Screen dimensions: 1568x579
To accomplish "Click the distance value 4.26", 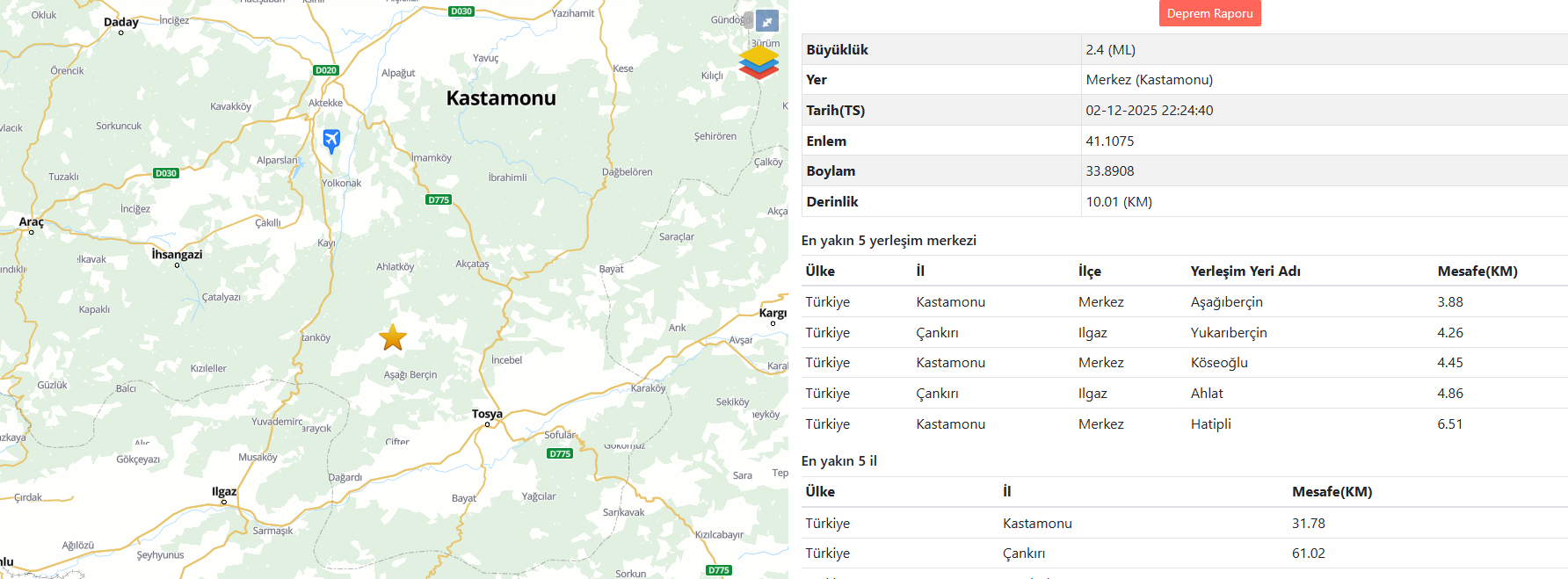I will 1450,333.
